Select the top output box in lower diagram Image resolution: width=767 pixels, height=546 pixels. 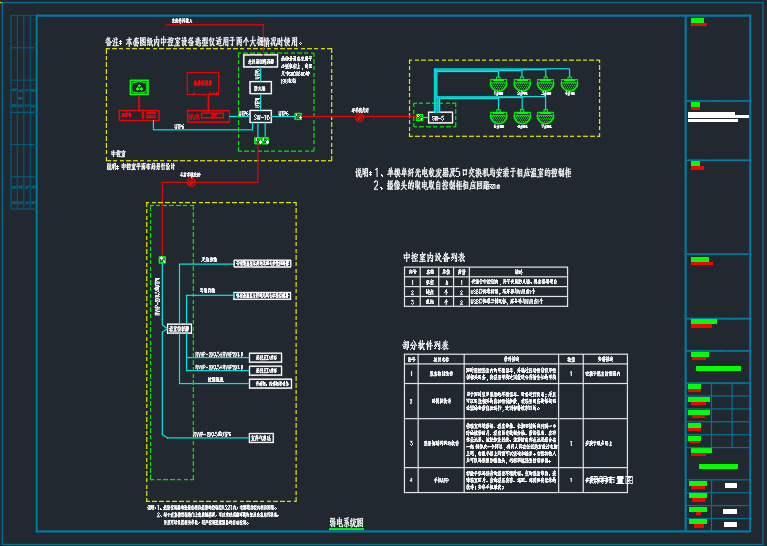point(263,264)
